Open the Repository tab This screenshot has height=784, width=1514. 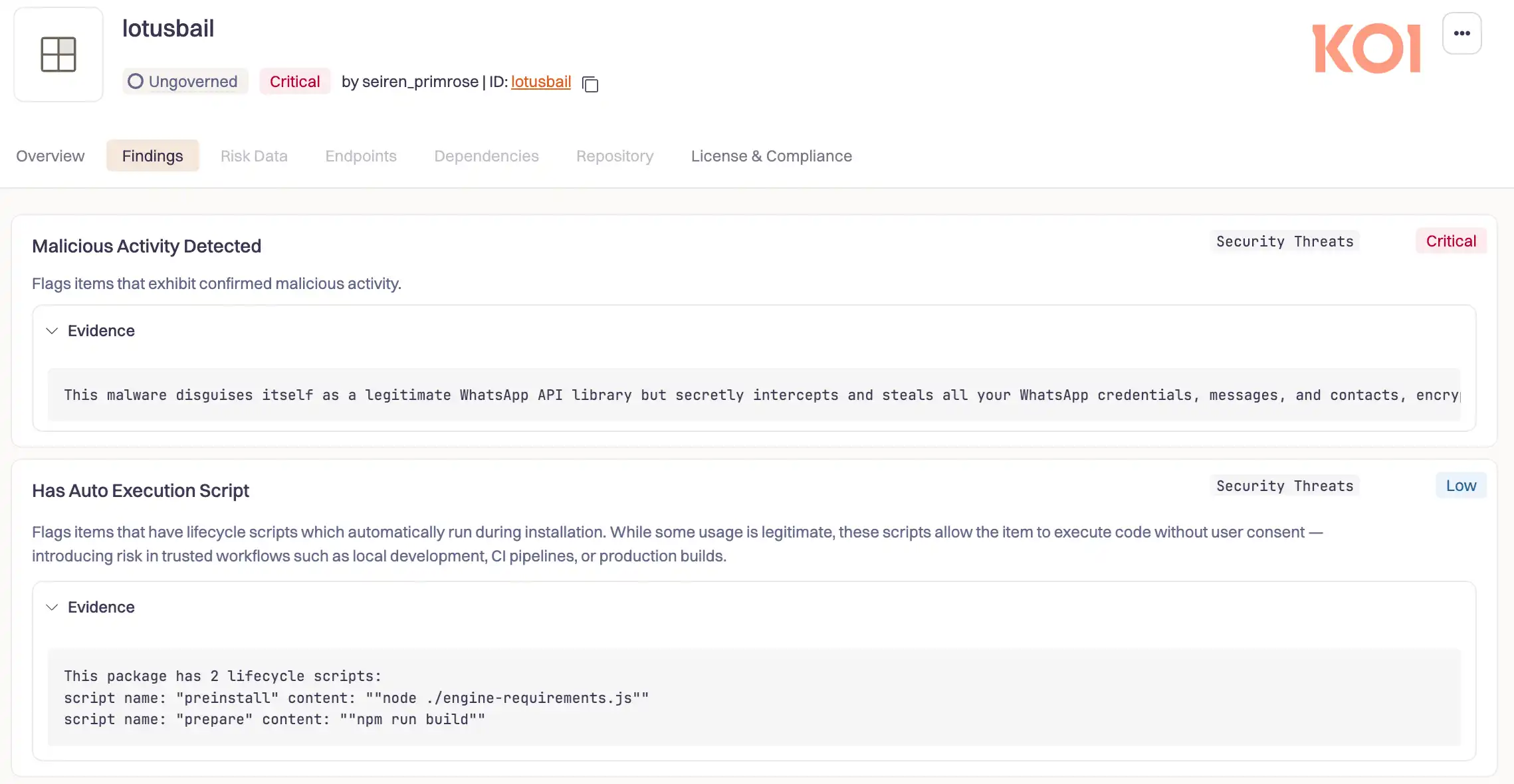point(615,156)
